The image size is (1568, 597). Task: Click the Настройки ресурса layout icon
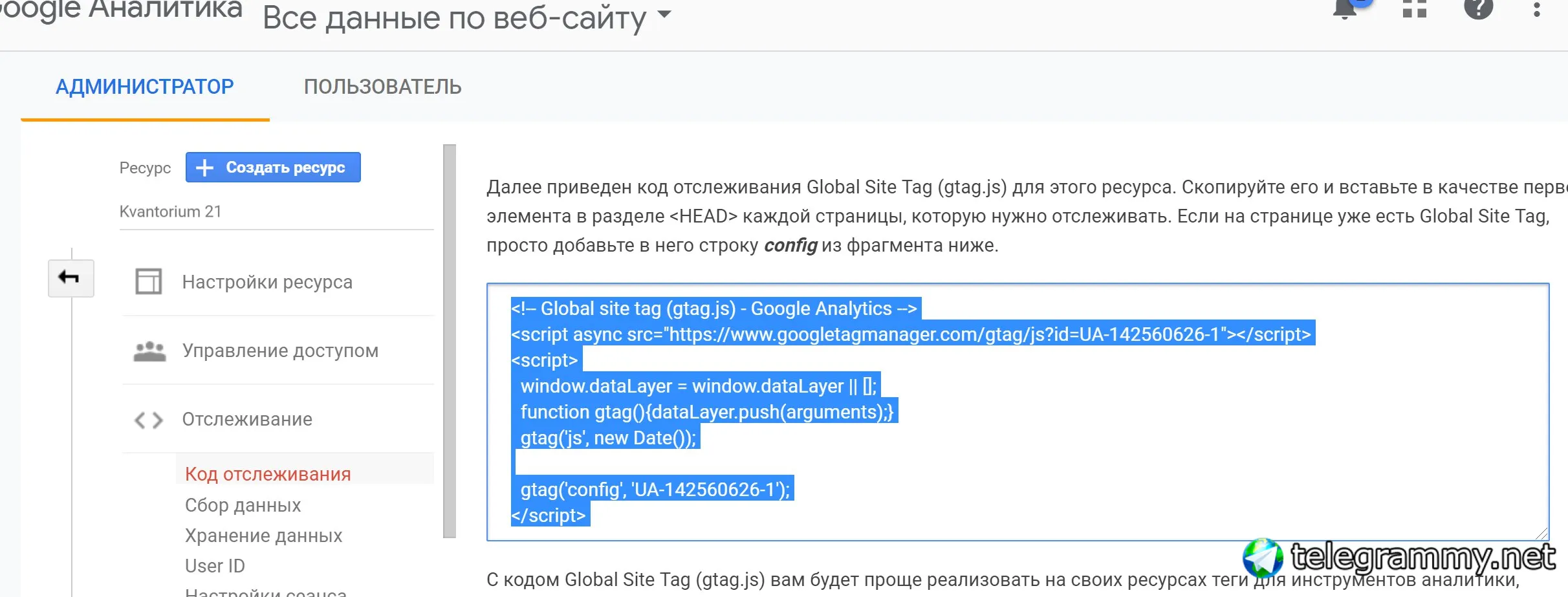tap(149, 282)
